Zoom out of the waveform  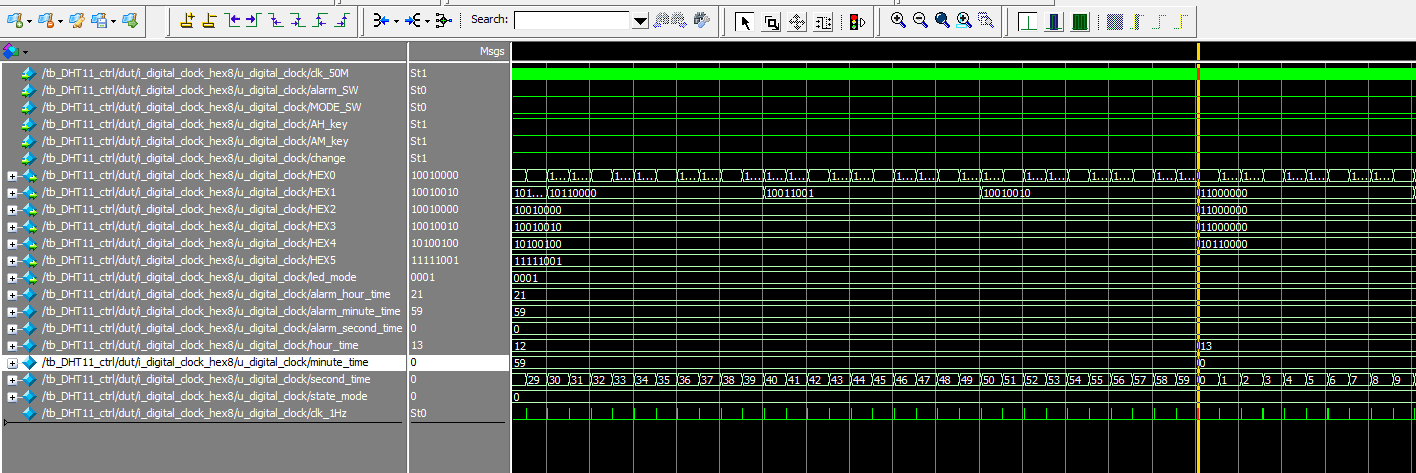click(920, 20)
